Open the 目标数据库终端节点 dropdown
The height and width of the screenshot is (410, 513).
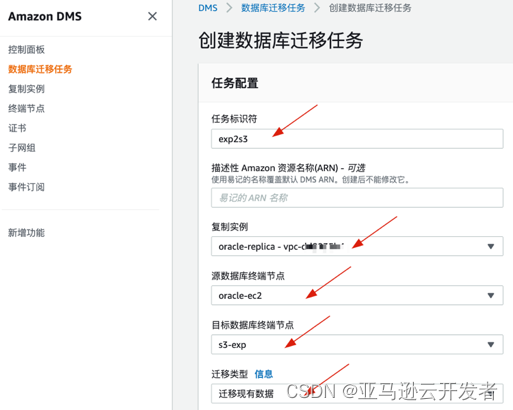click(357, 344)
